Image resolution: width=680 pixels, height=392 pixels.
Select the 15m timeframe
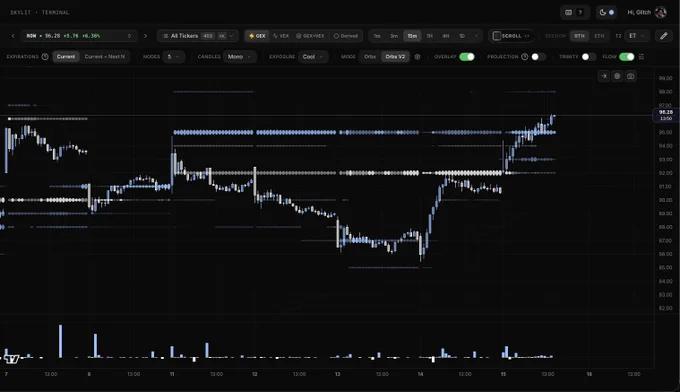pos(412,36)
